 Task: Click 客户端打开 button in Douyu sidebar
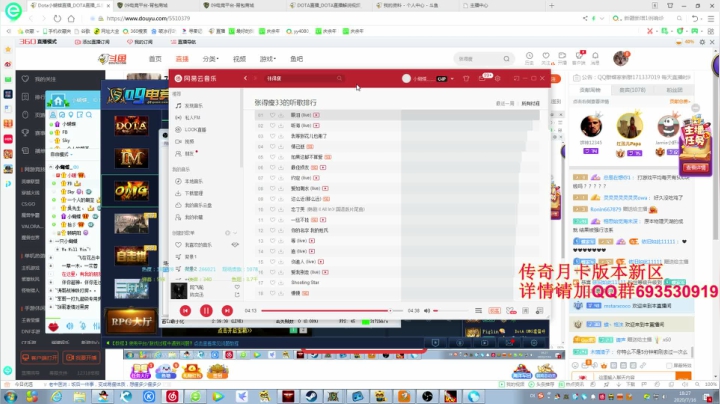(39, 357)
